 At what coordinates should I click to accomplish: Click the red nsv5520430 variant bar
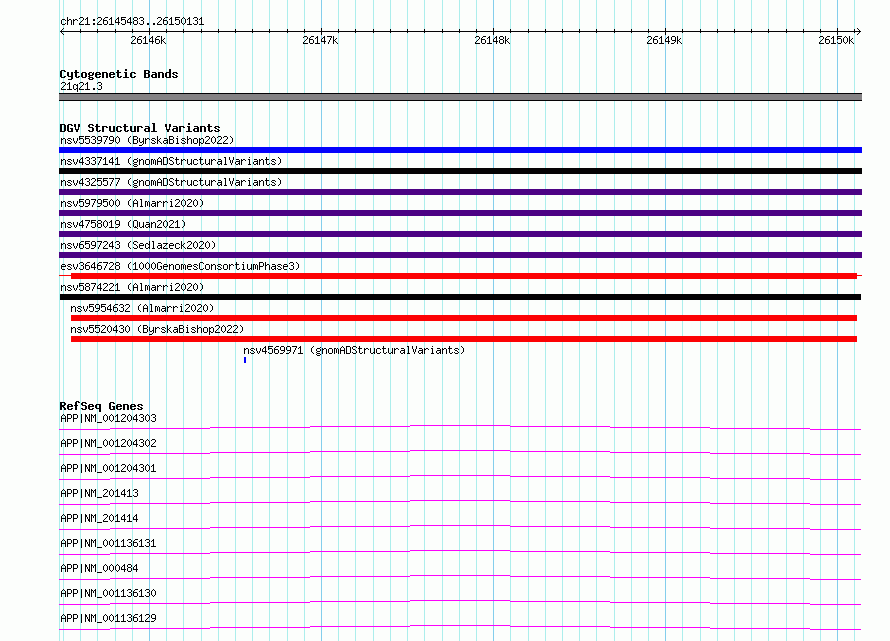464,339
